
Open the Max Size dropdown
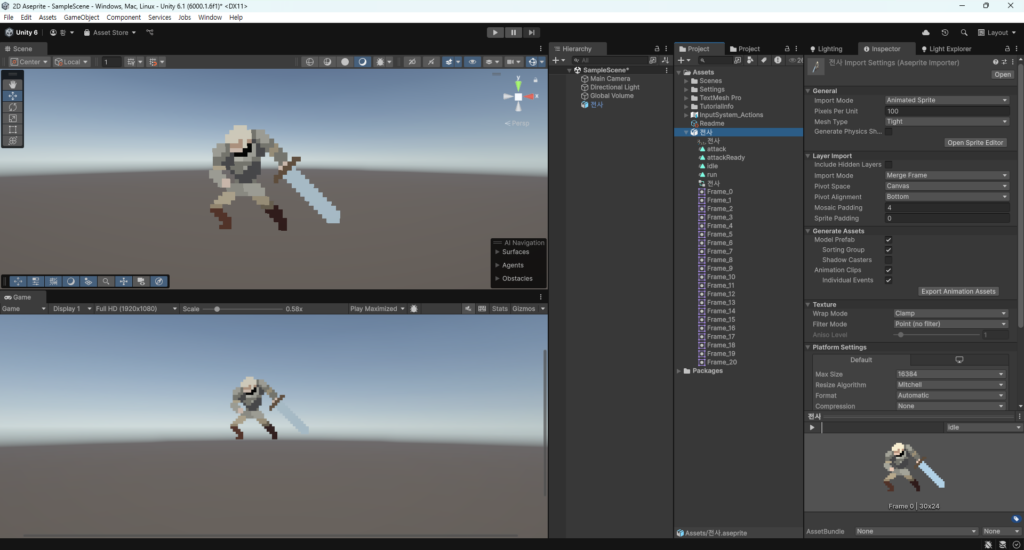[951, 374]
